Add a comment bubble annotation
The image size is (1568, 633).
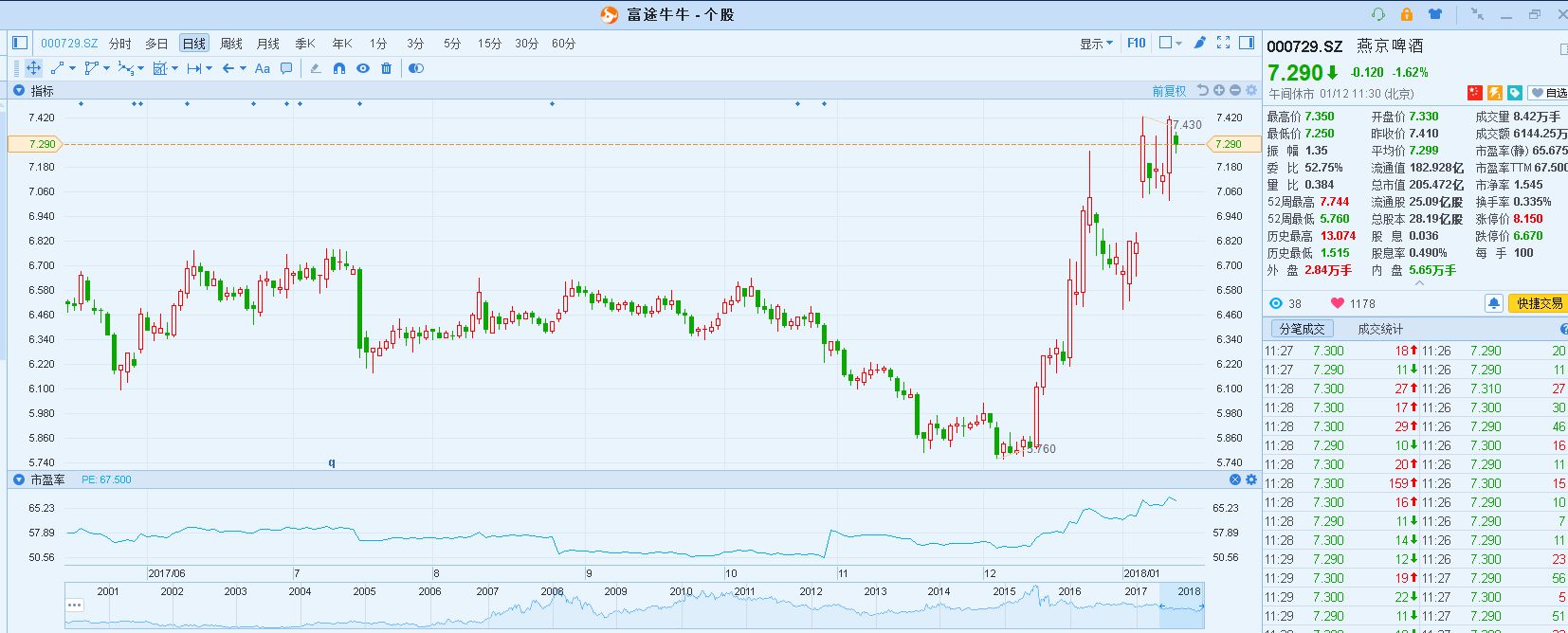[286, 68]
